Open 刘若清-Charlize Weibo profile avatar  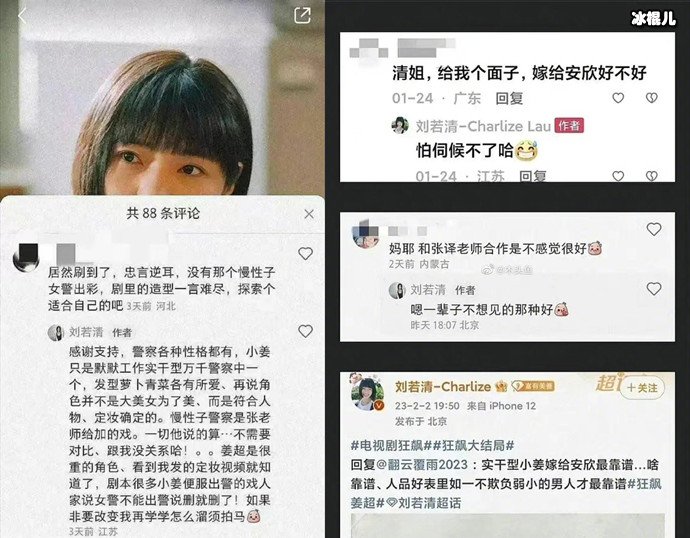point(367,393)
